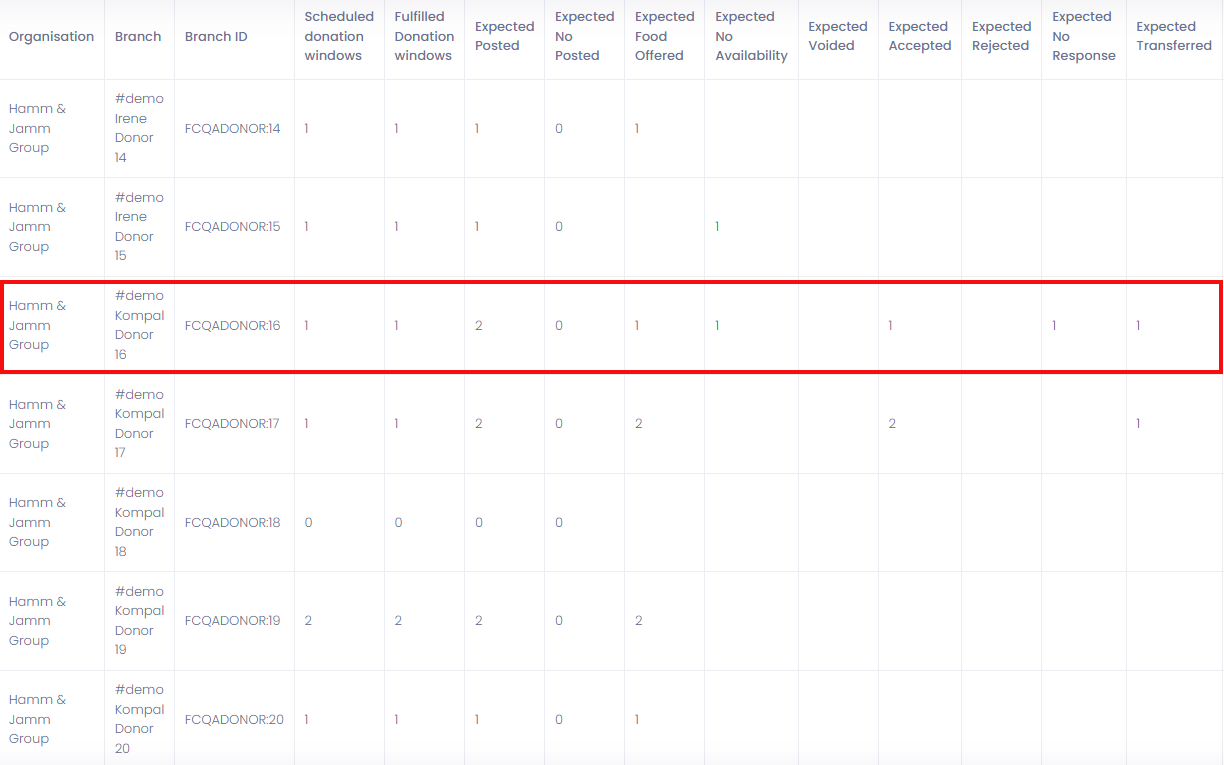Click the #demo Kompal Donor 20 branch
This screenshot has height=765, width=1224.
pyautogui.click(x=139, y=719)
